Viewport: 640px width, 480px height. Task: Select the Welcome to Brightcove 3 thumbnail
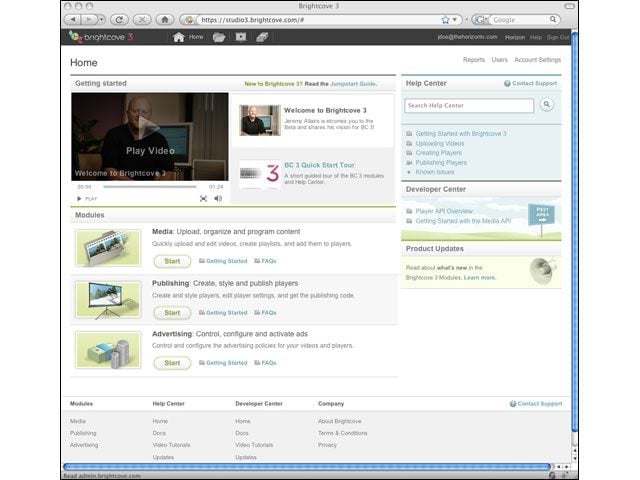260,120
